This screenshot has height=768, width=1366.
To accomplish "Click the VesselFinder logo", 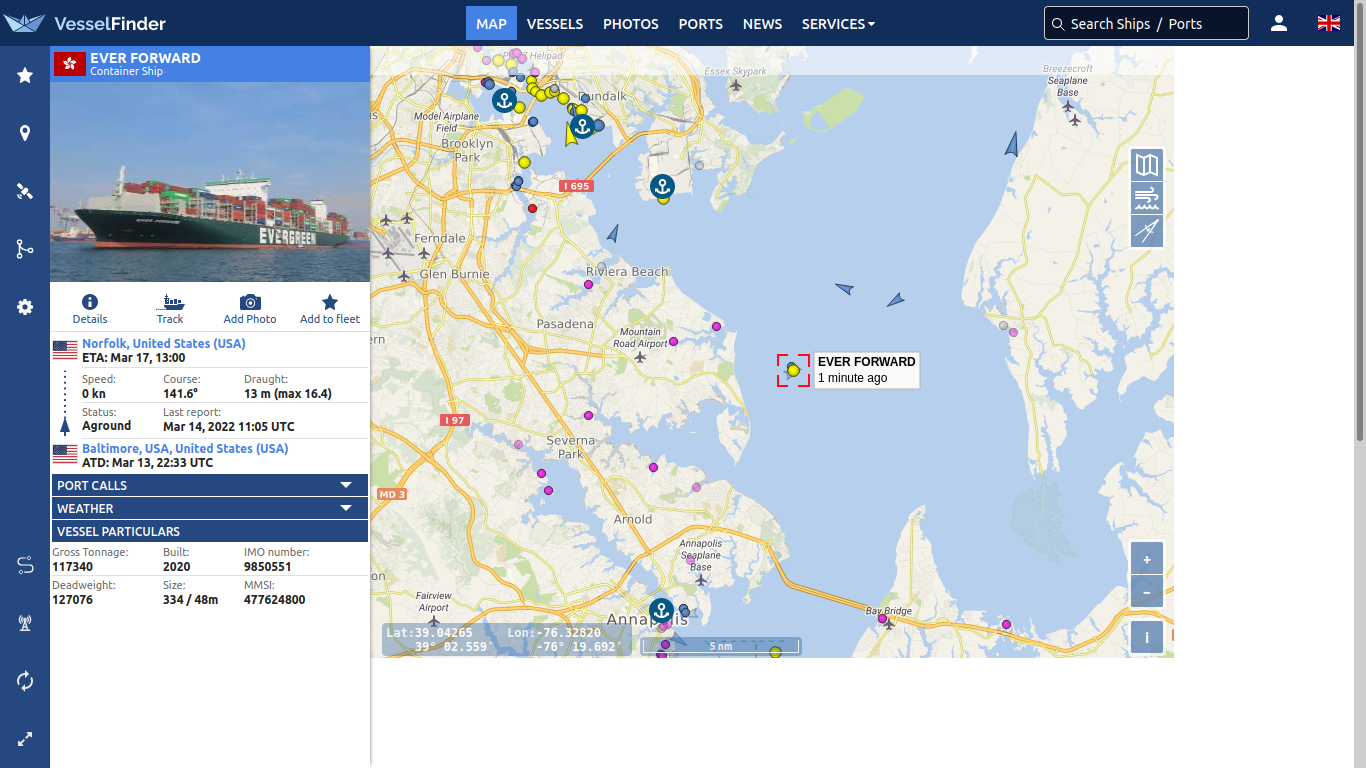I will point(84,23).
